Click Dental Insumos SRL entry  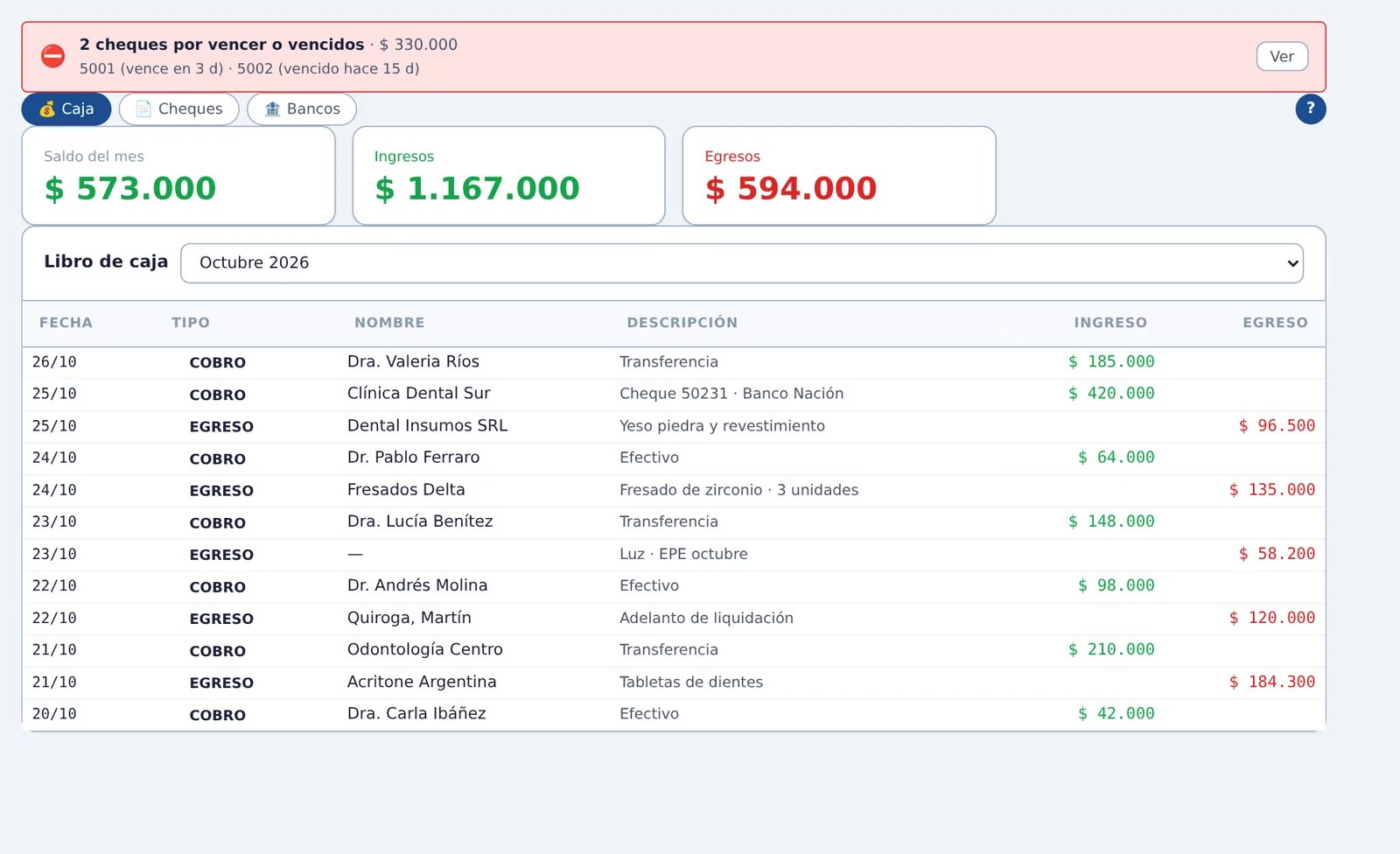(427, 426)
